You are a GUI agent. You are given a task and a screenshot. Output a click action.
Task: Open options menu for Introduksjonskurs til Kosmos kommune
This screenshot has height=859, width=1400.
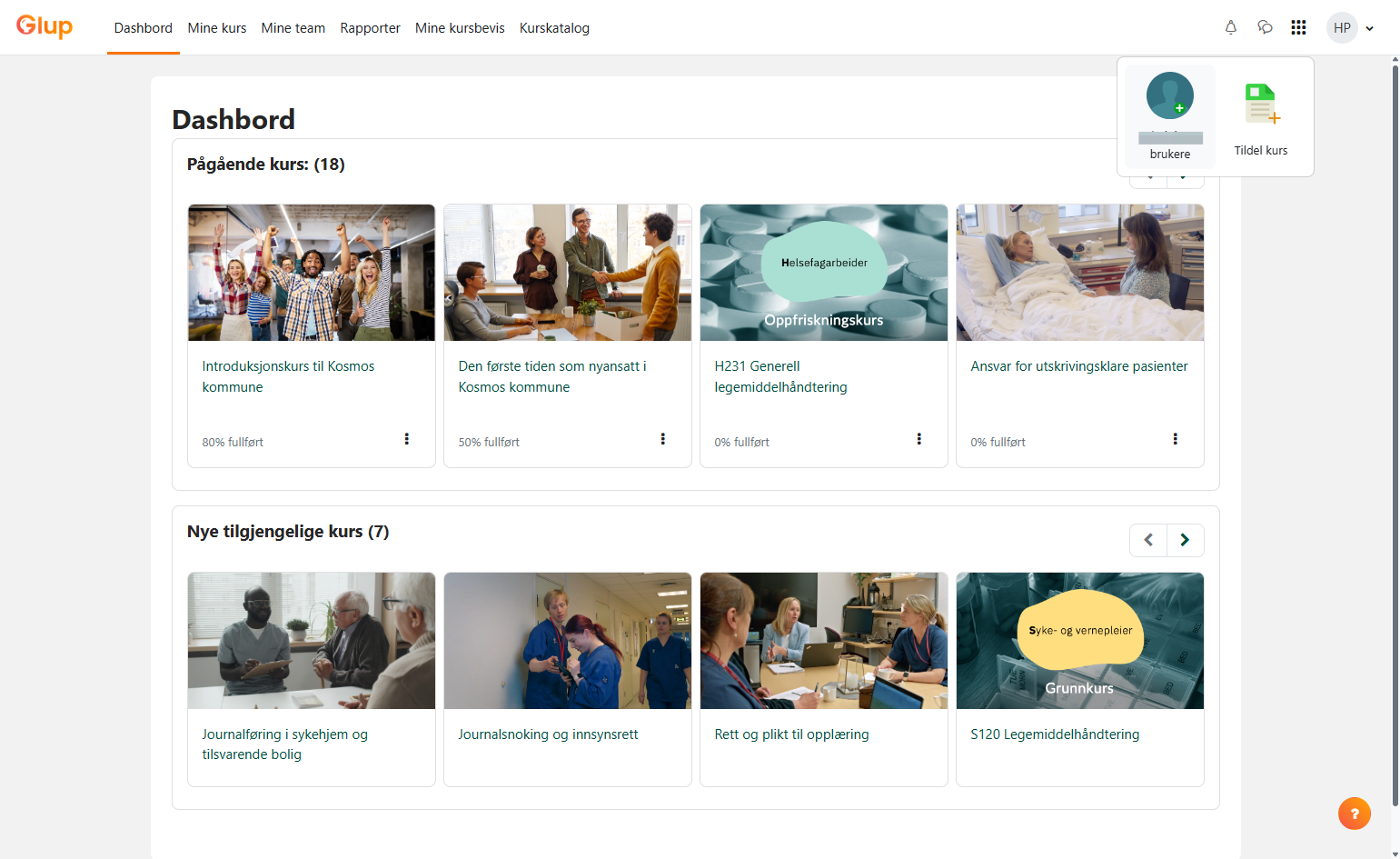pos(406,439)
